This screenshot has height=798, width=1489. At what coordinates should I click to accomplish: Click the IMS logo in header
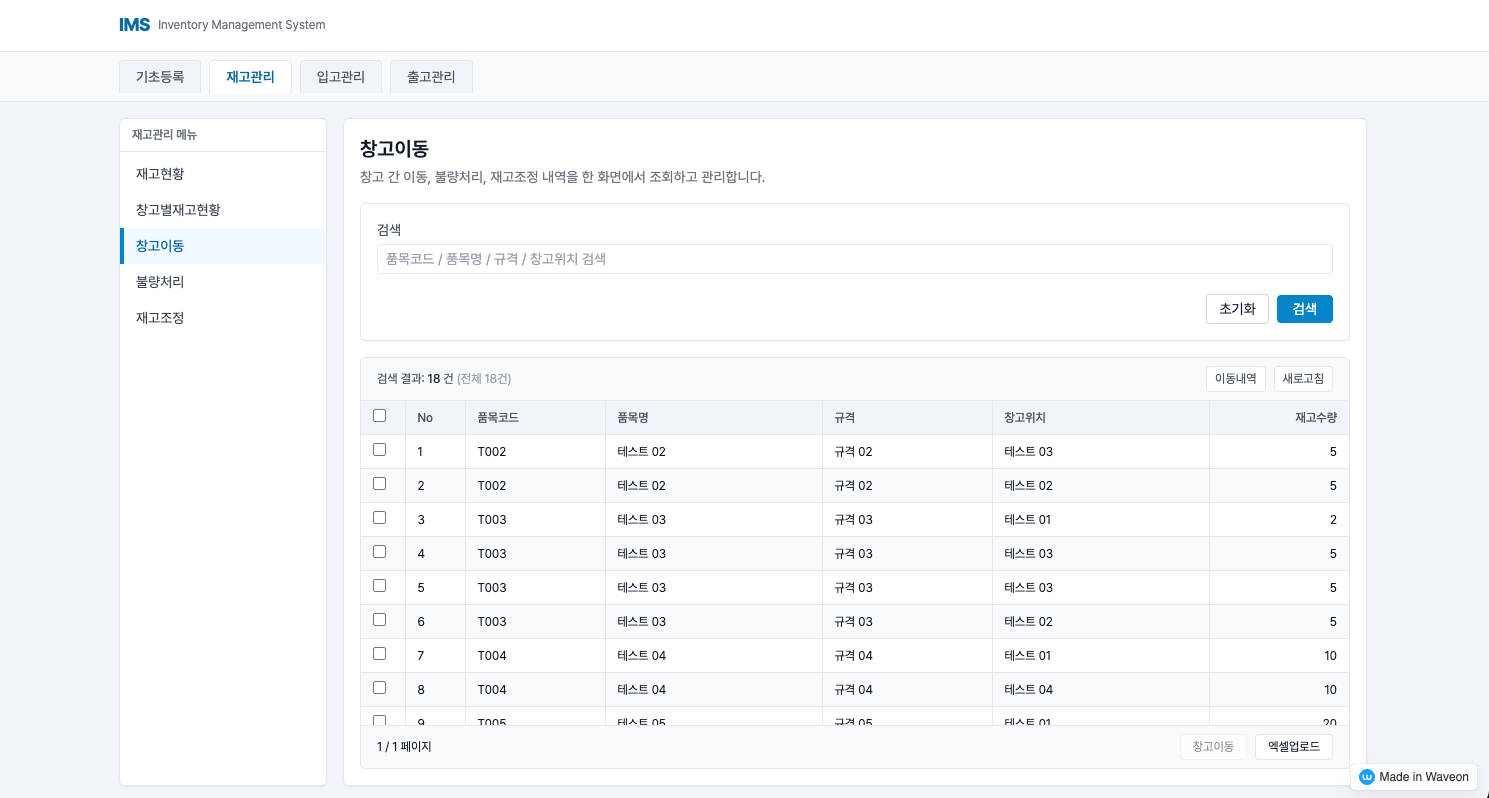pos(135,25)
